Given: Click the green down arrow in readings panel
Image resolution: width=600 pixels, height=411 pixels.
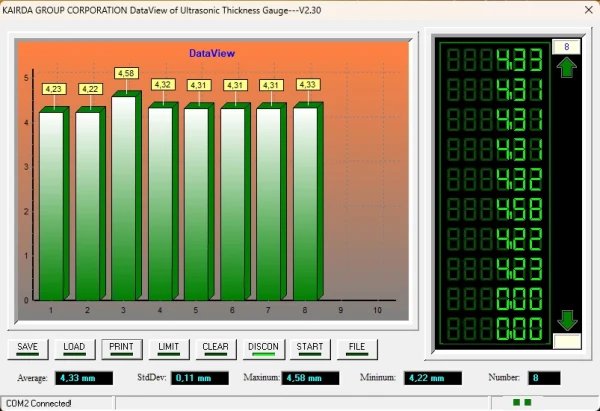Looking at the screenshot, I should point(567,321).
